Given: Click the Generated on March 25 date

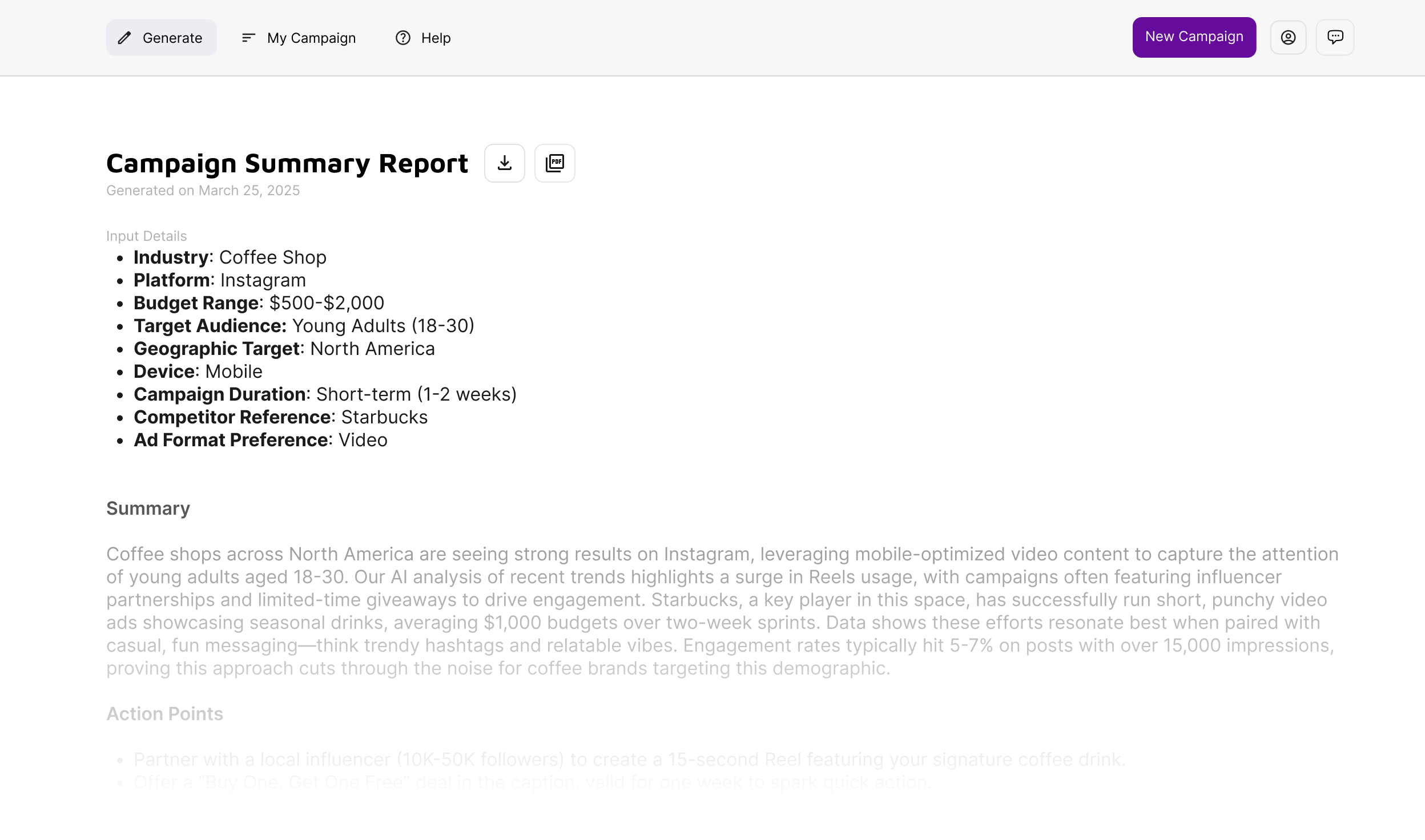Looking at the screenshot, I should [203, 191].
